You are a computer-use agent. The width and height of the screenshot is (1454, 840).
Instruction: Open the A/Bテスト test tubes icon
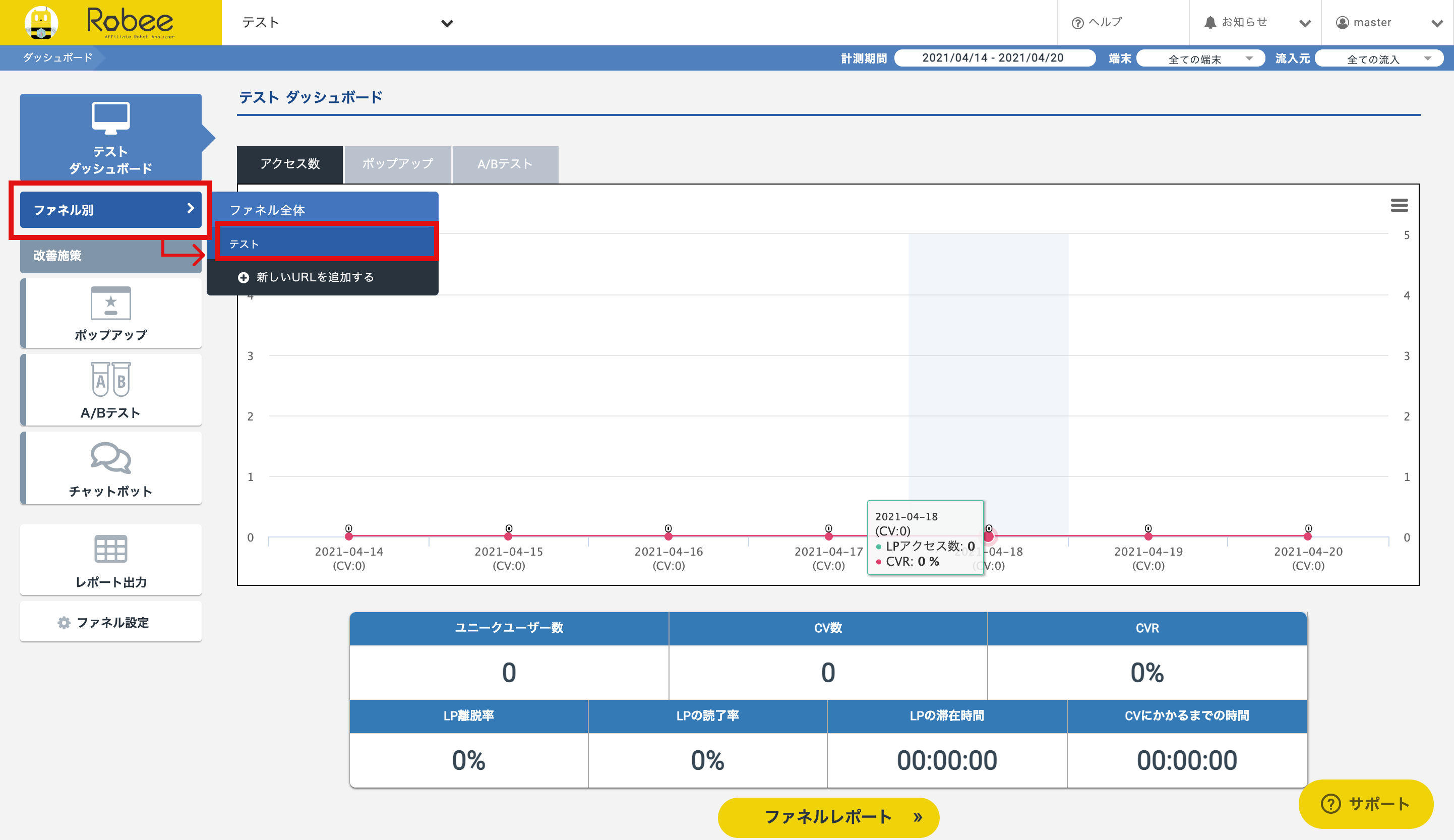pyautogui.click(x=111, y=379)
